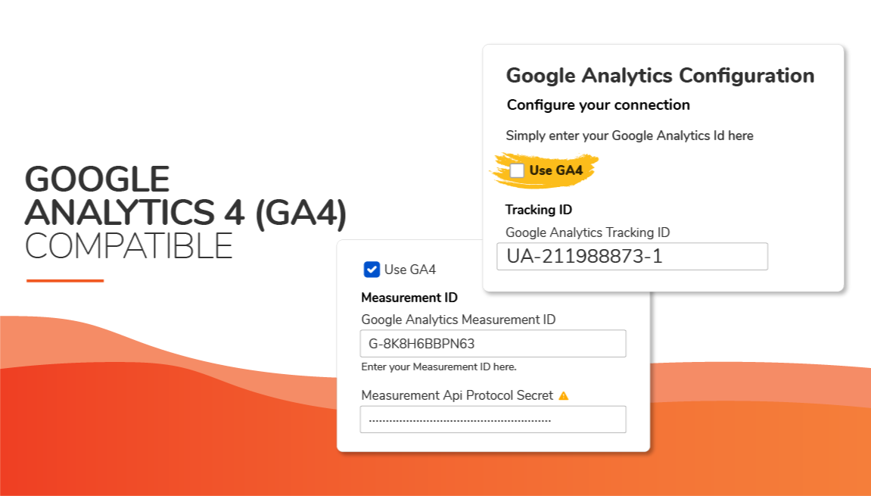Click the 'Enter your Measurement ID here' hint
This screenshot has width=871, height=496.
tap(439, 367)
